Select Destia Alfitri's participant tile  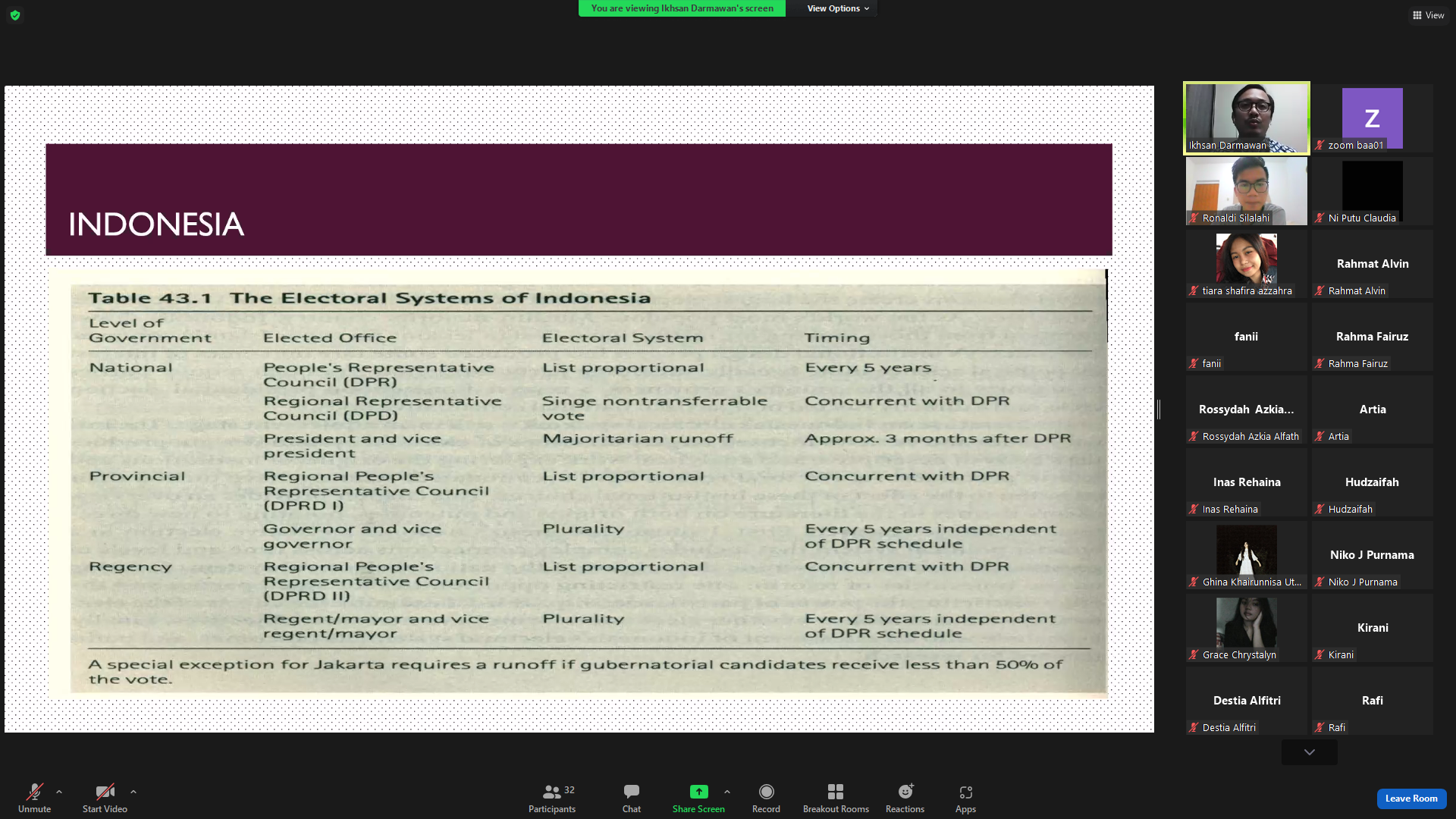(x=1247, y=701)
